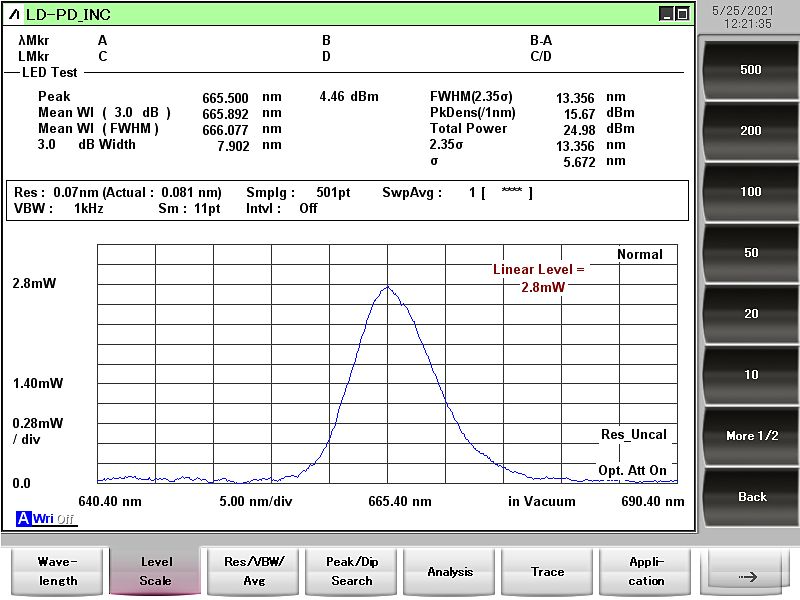
Task: Click the window icon beside LD-PD_INC title
Action: pyautogui.click(x=13, y=14)
